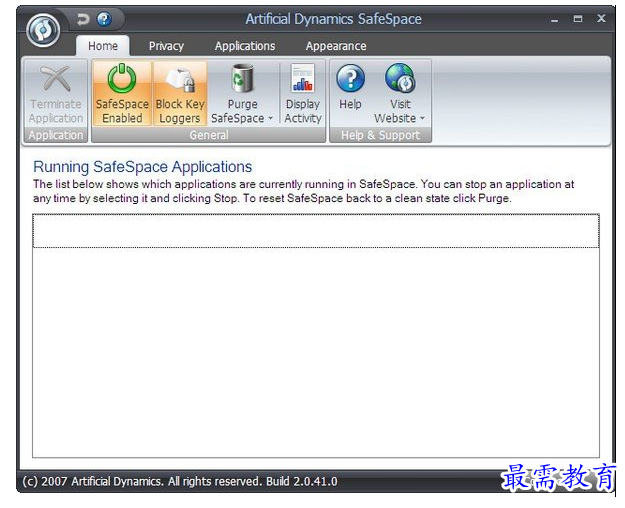Minimize the SafeSpace window
625x508 pixels.
coord(555,19)
